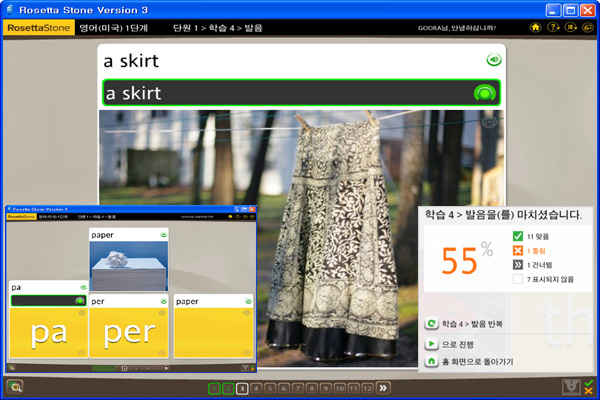Click the inset 'pa' card microphone button
Viewport: 600px width, 400px height.
[x=80, y=301]
